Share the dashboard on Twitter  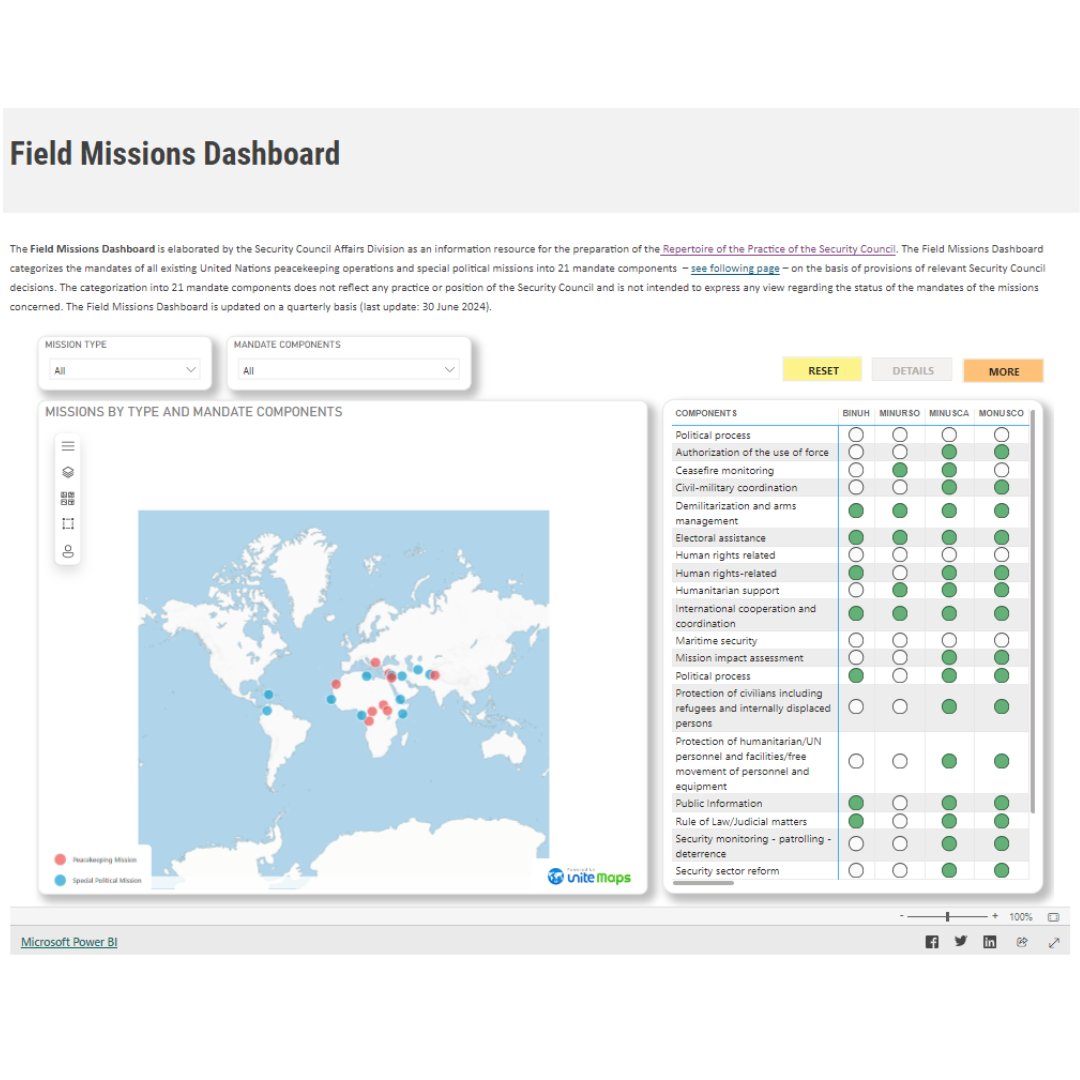(x=960, y=941)
